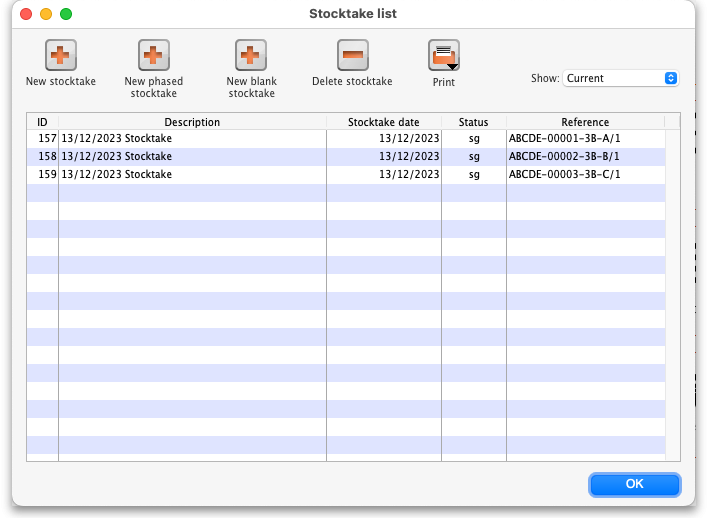
Task: Click the New blank stocktake icon
Action: (250, 56)
